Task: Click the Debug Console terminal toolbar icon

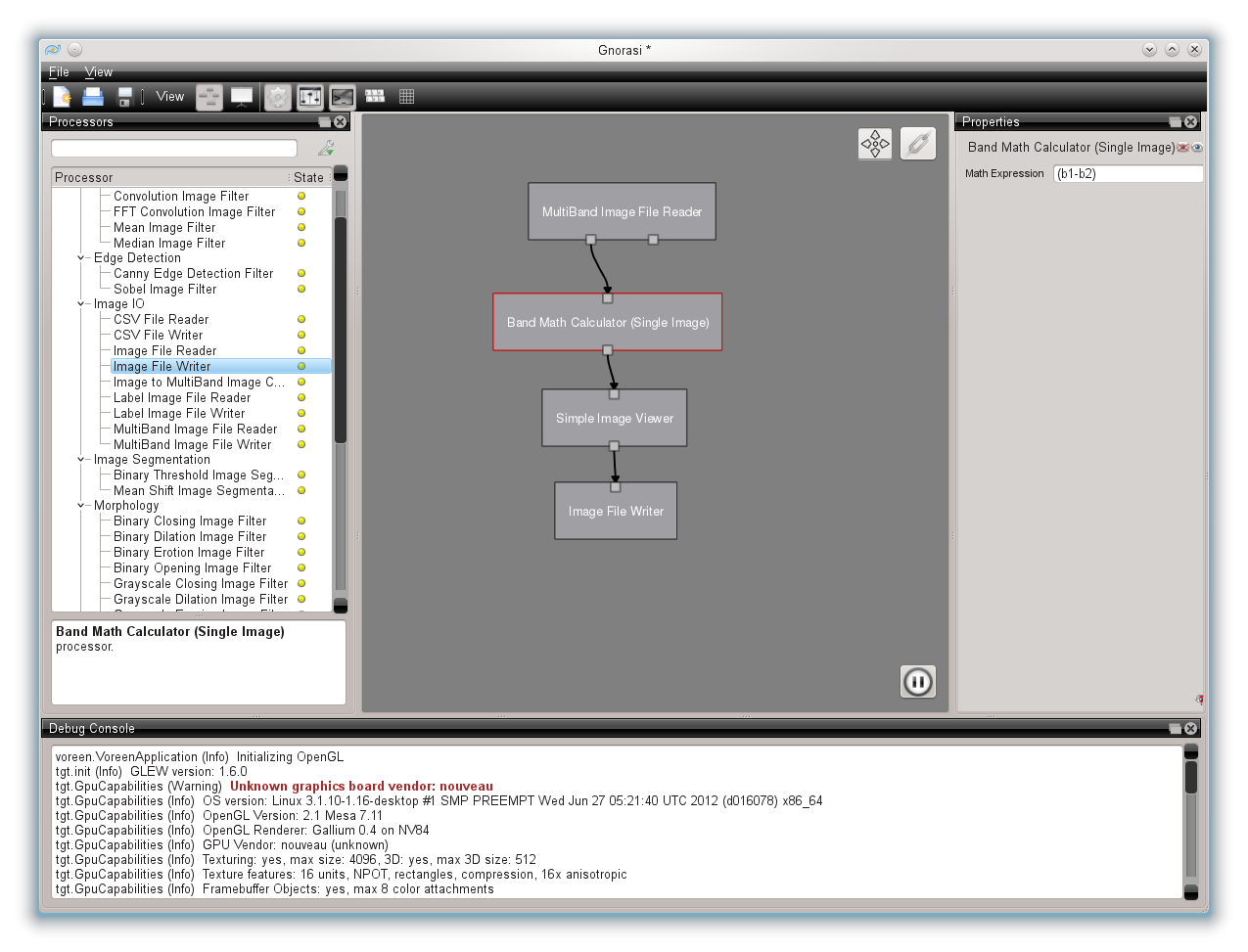Action: point(342,96)
